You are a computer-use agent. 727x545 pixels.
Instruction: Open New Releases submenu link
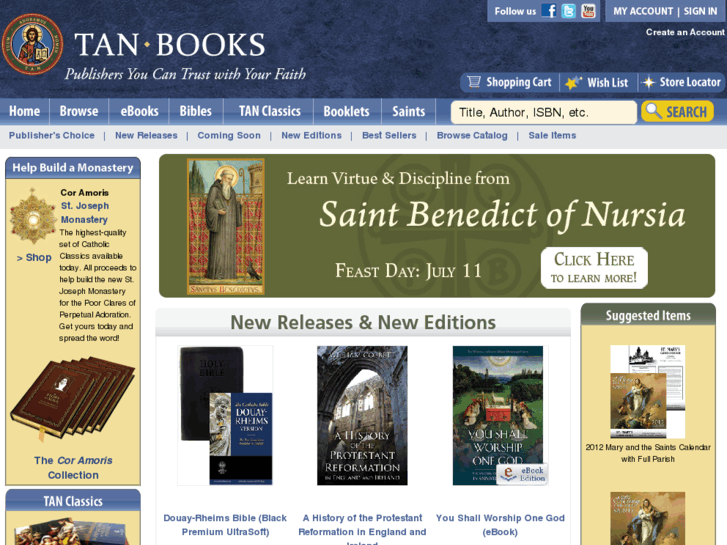tap(146, 135)
